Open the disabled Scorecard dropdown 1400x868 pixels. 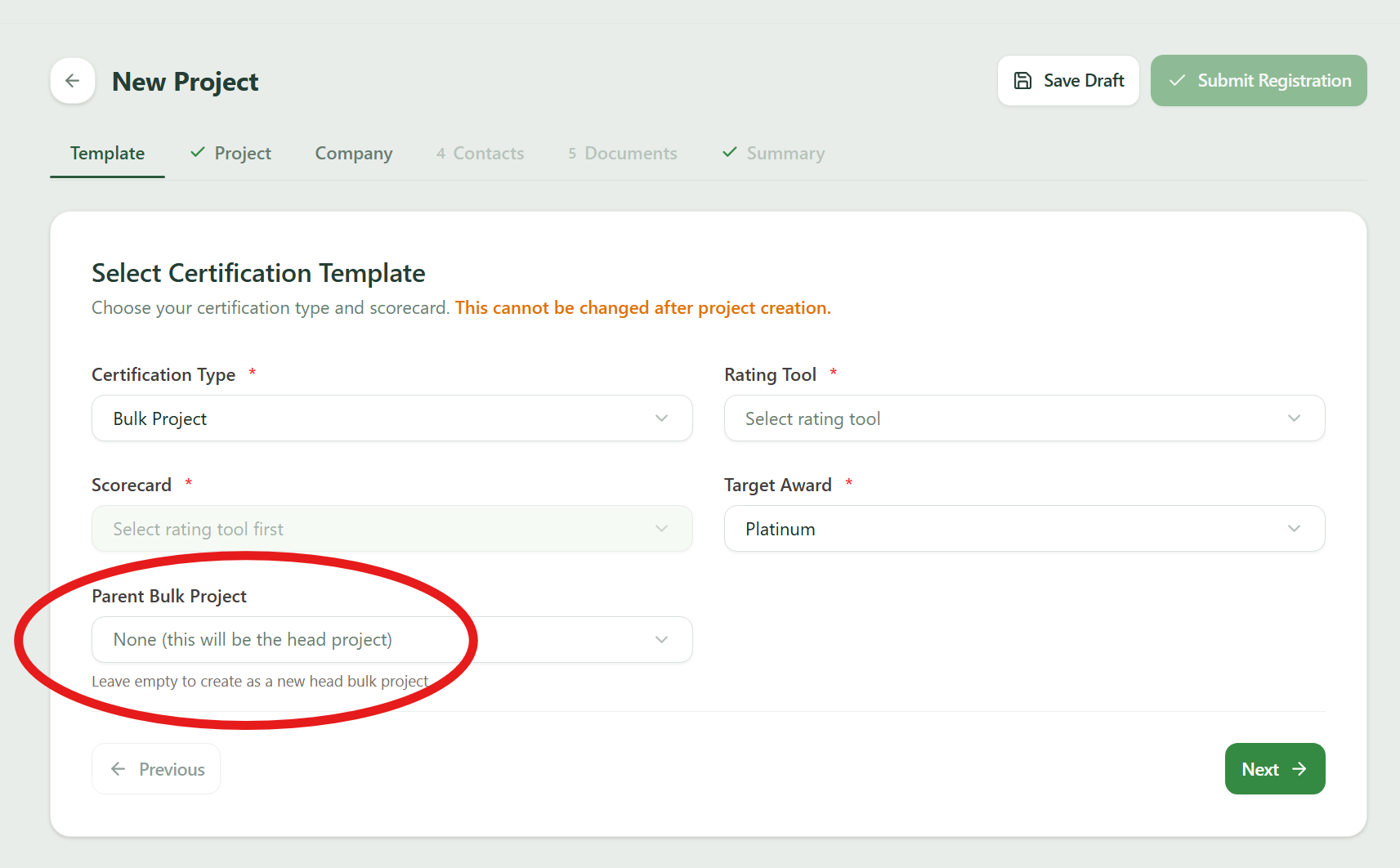(392, 529)
